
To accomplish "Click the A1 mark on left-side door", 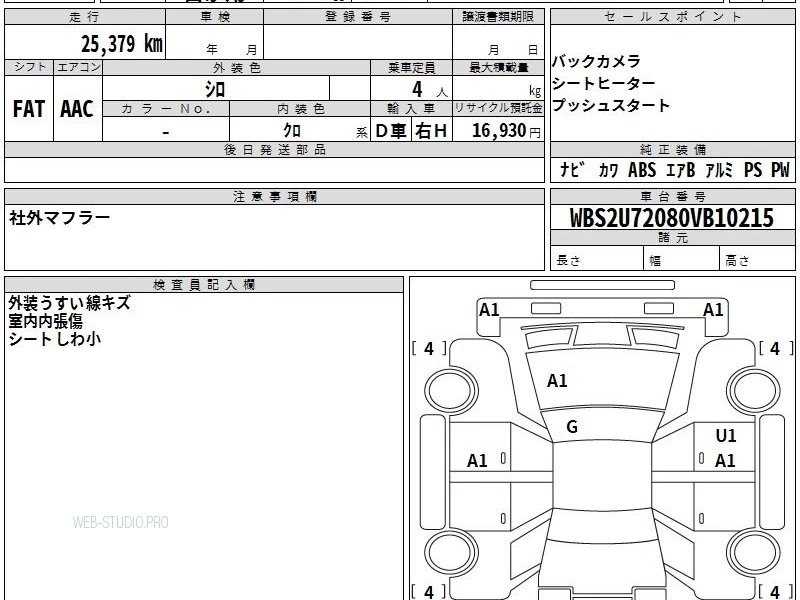I will [x=478, y=461].
